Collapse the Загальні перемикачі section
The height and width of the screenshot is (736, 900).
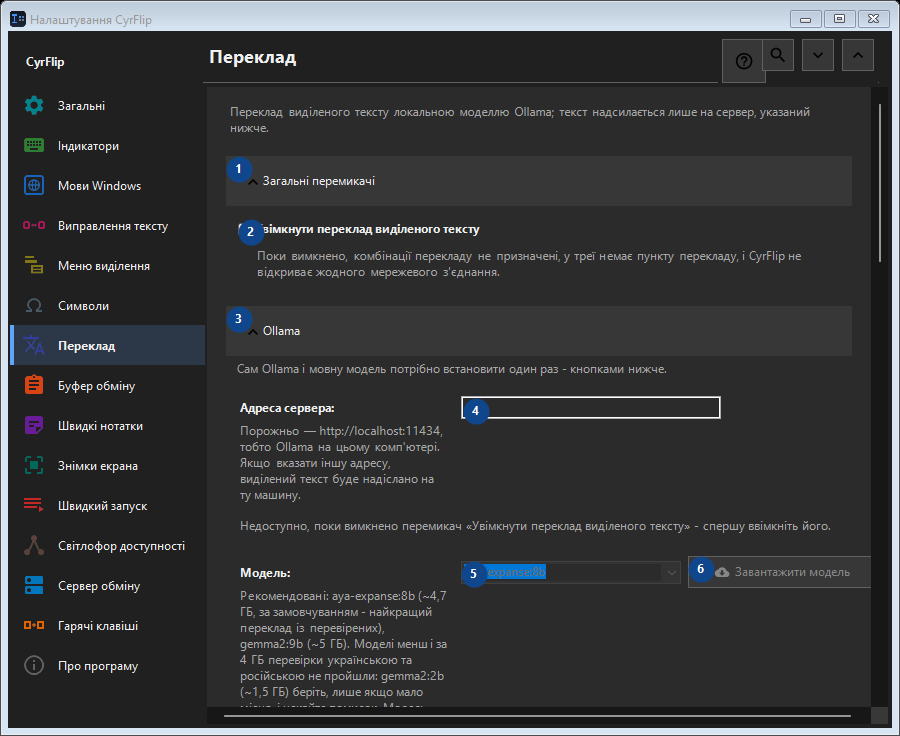point(539,181)
